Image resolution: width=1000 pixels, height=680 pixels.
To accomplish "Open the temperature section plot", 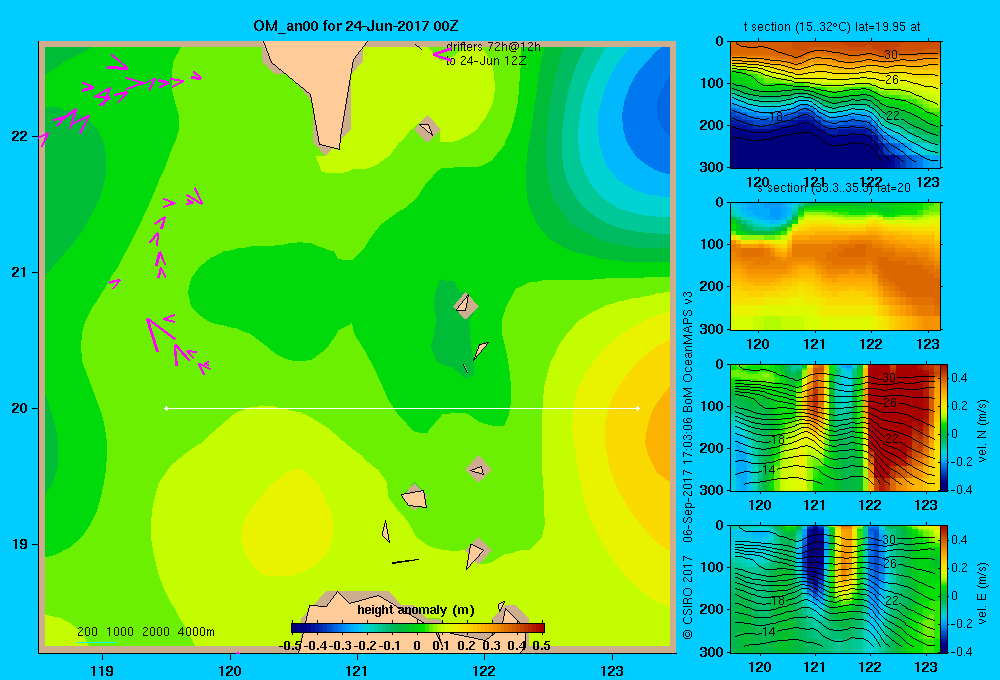I will pyautogui.click(x=835, y=105).
